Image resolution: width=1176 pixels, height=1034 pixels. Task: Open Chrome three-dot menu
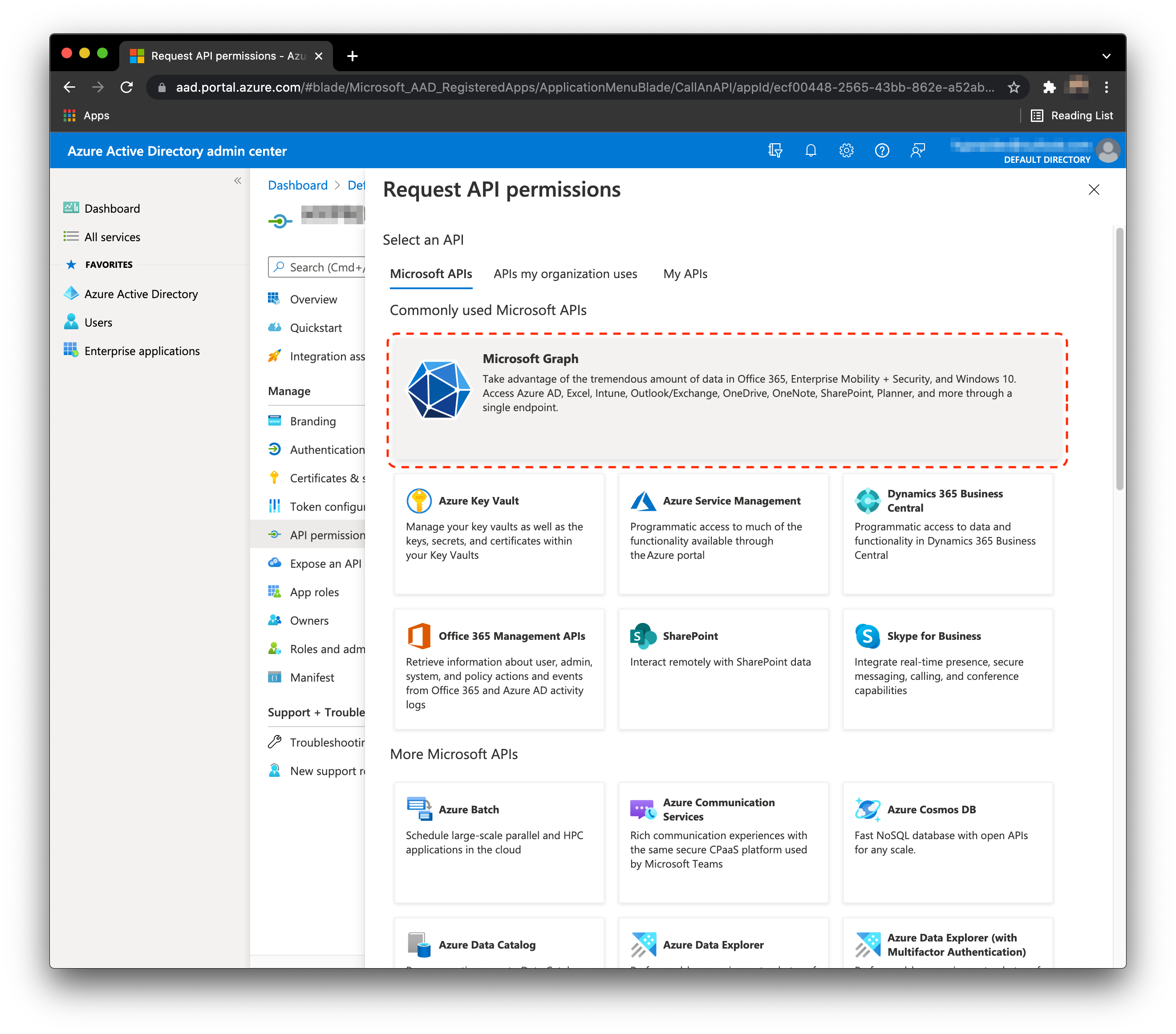[x=1106, y=87]
